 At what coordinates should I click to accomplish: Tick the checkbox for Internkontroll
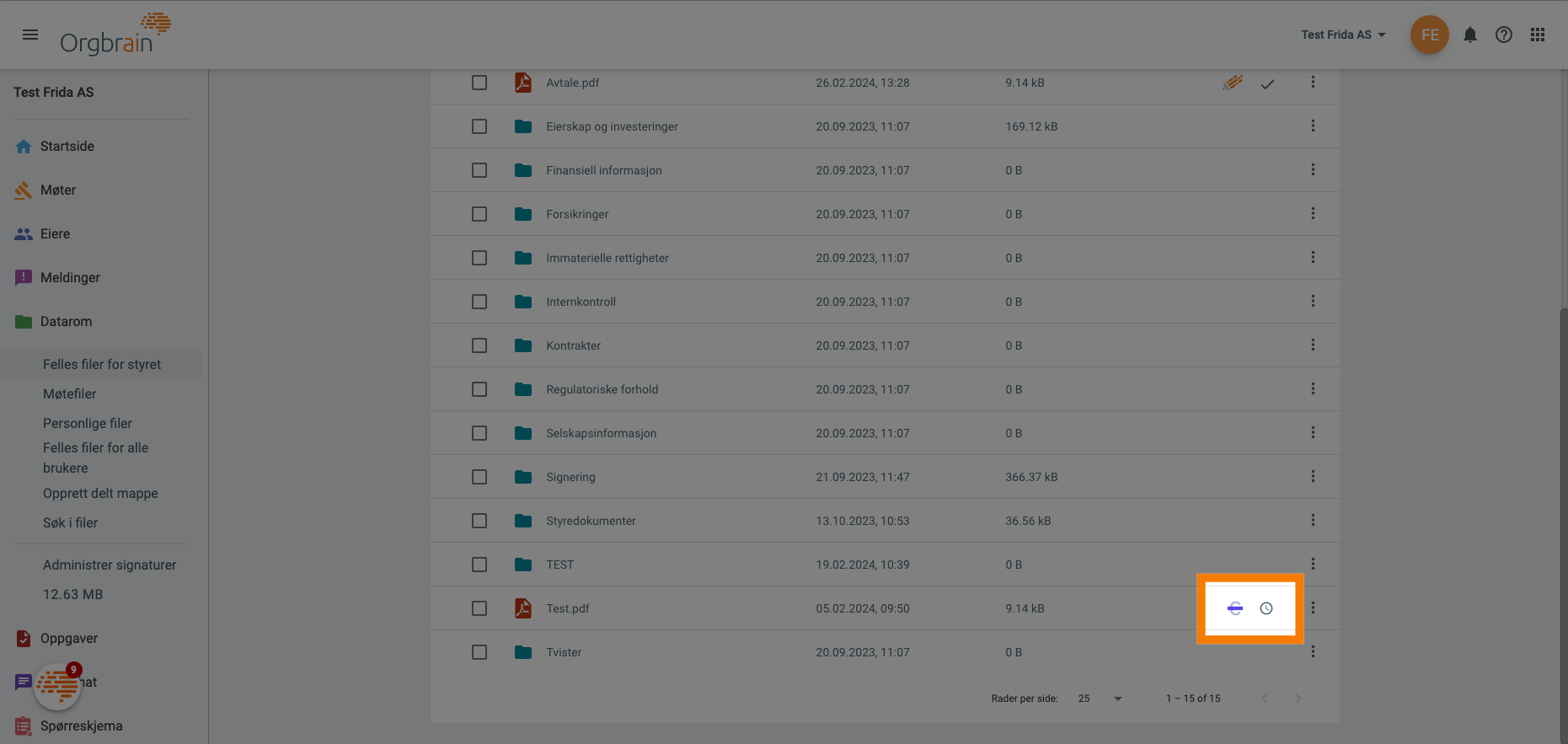click(479, 302)
